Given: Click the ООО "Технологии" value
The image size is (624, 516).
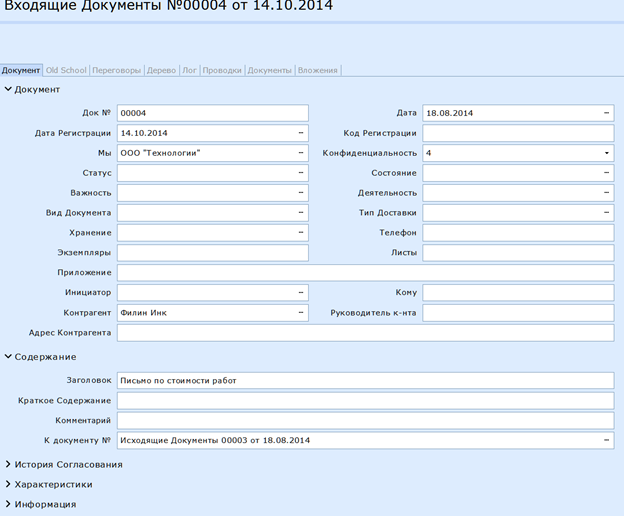Looking at the screenshot, I should [x=160, y=153].
